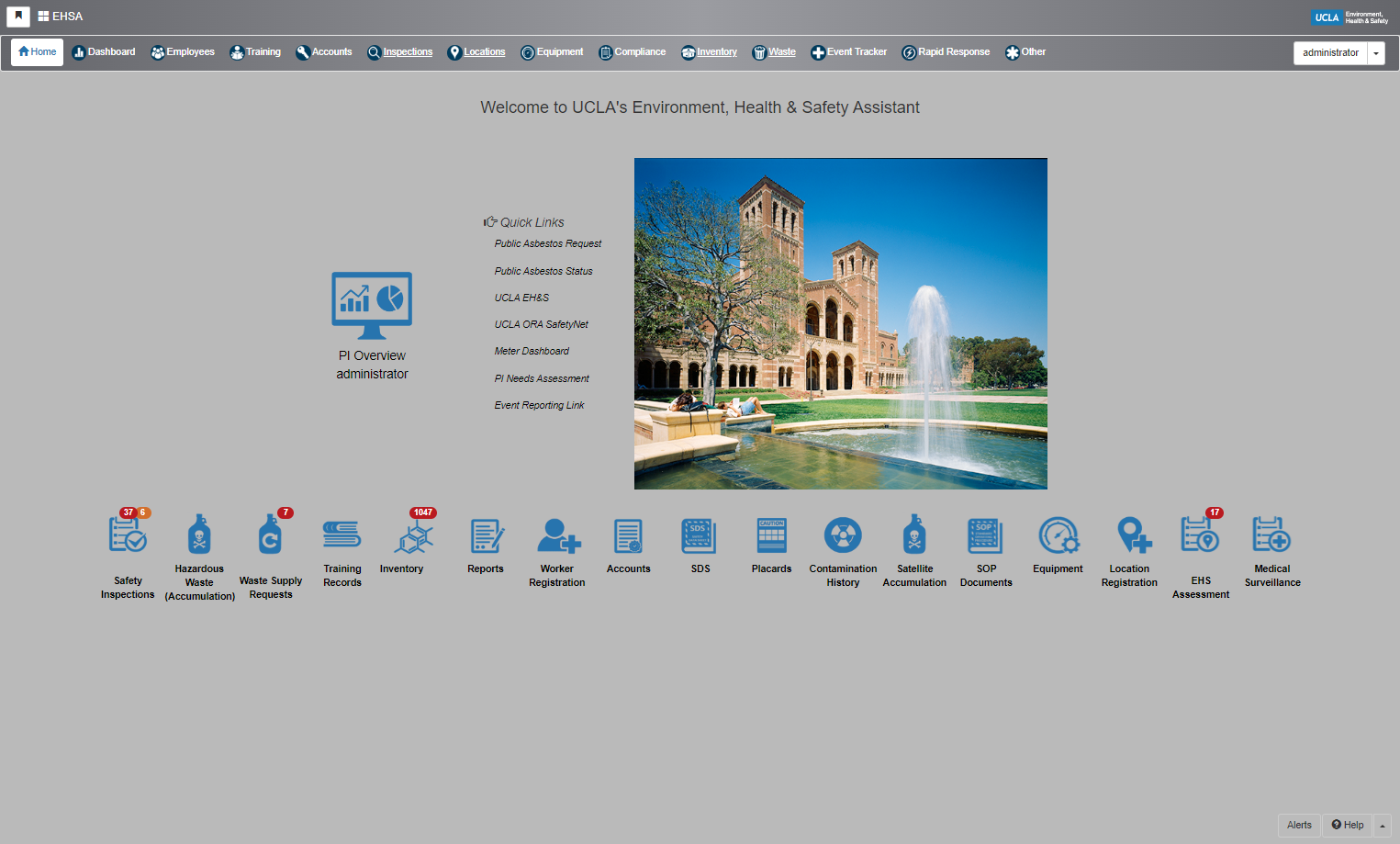Open the Worker Registration icon

click(558, 535)
